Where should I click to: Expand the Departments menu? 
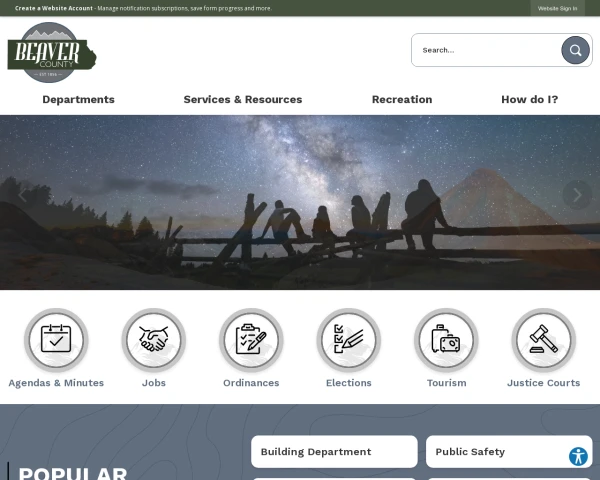click(x=78, y=99)
